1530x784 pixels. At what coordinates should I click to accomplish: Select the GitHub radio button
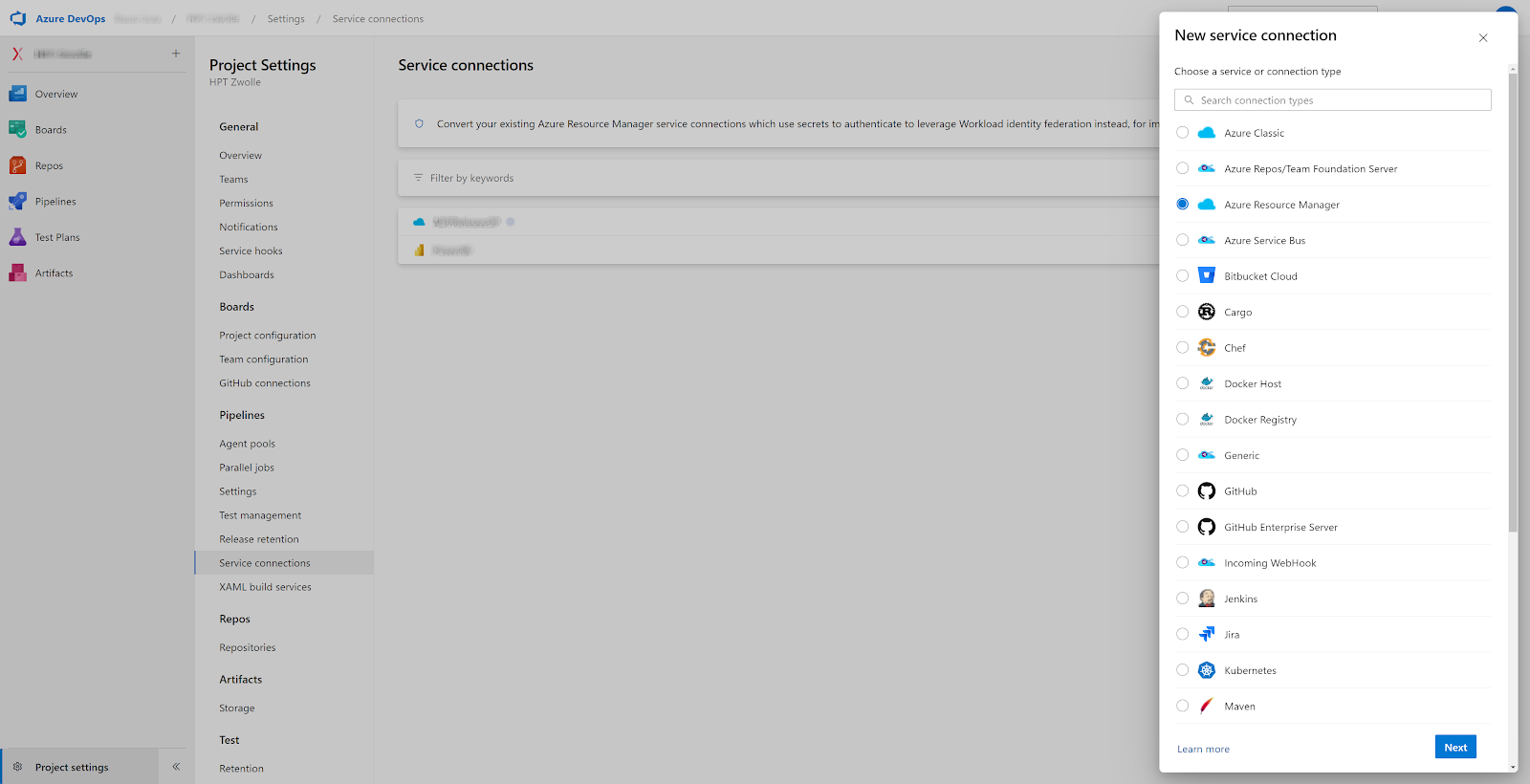tap(1183, 490)
